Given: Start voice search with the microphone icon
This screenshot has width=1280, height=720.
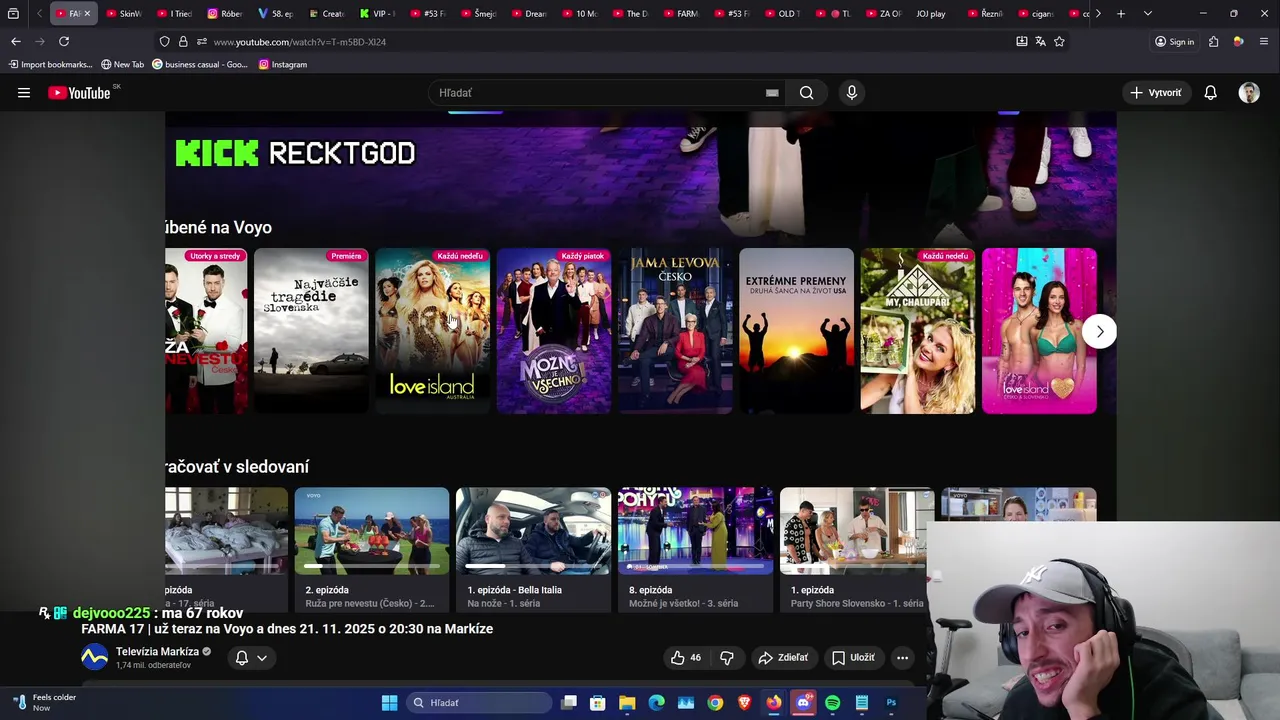Looking at the screenshot, I should 852,93.
